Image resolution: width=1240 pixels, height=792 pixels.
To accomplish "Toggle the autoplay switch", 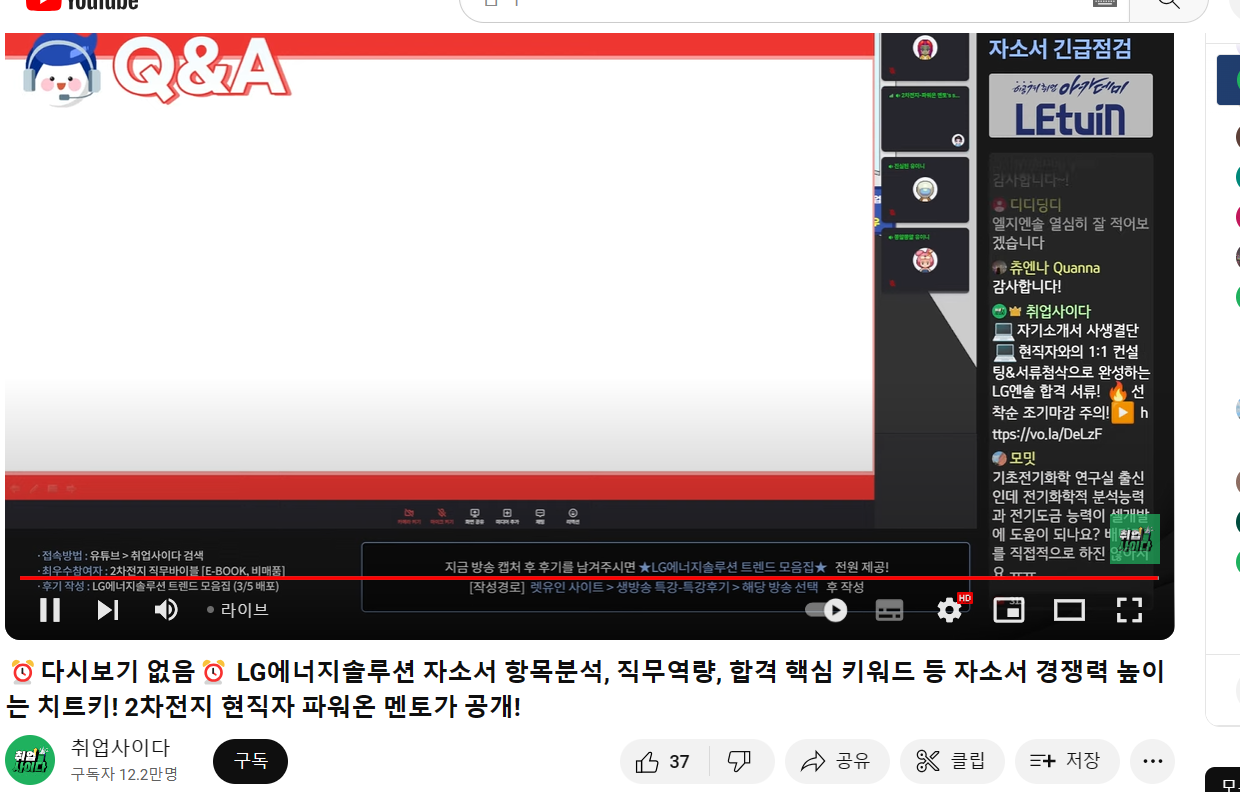I will [x=826, y=610].
